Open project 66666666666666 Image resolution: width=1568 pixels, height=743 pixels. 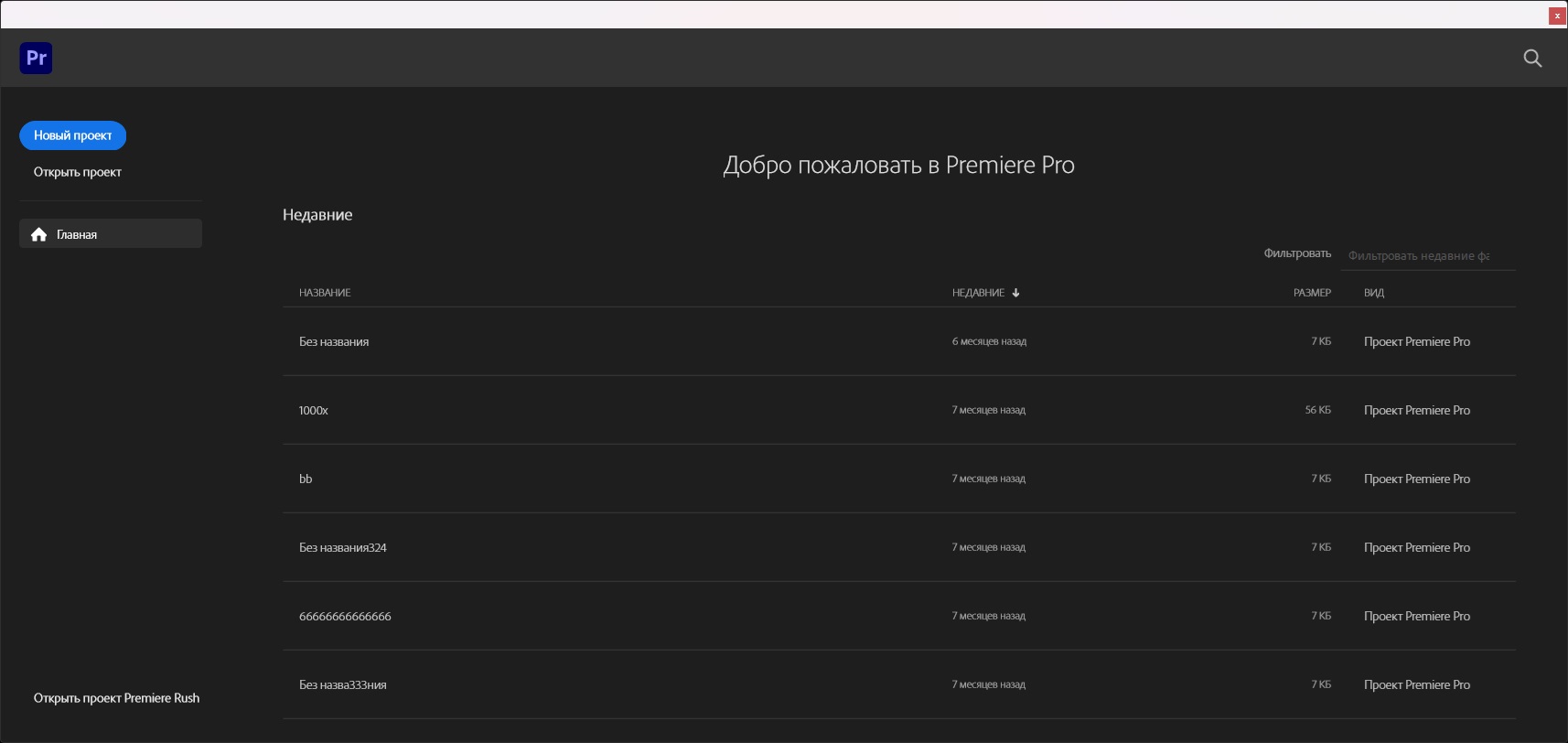345,616
